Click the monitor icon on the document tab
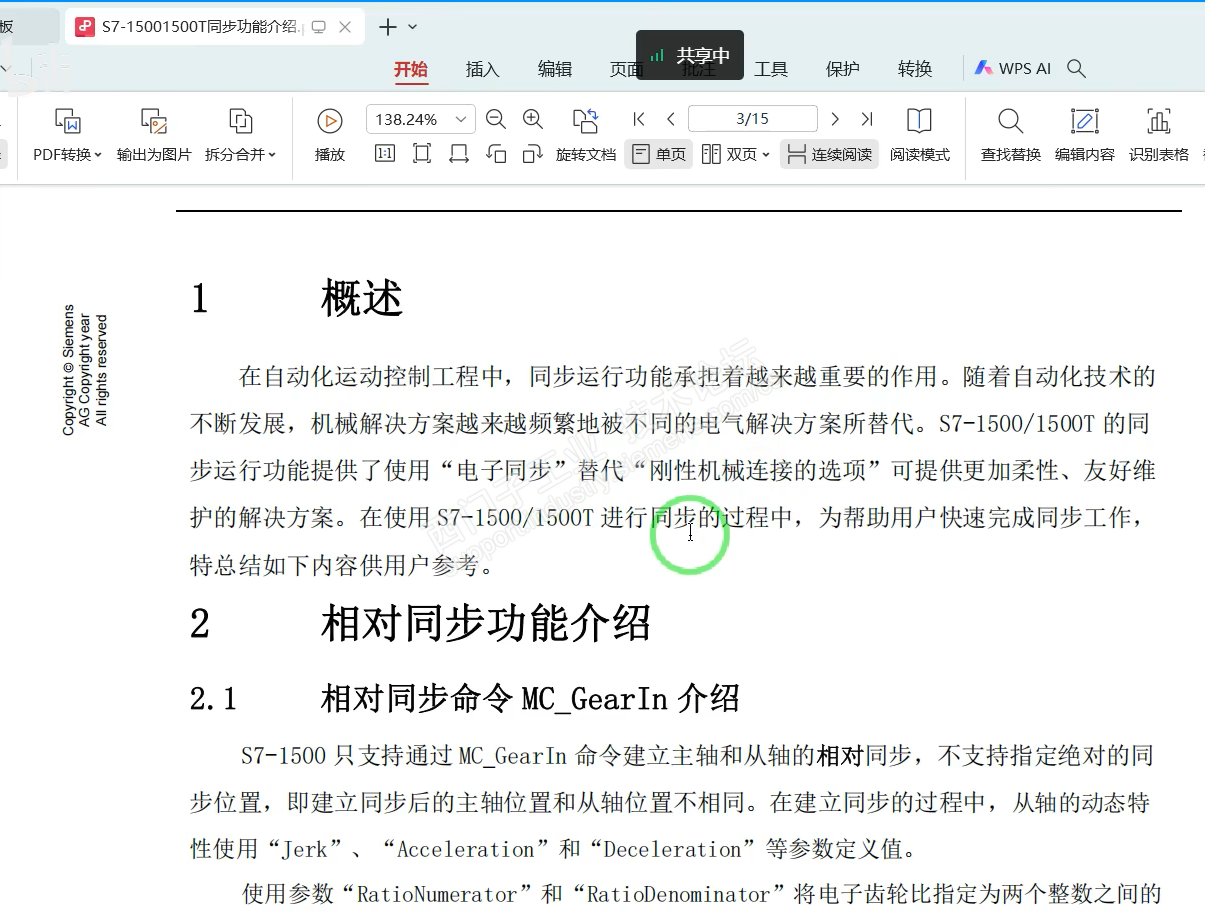This screenshot has height=916, width=1205. coord(319,27)
